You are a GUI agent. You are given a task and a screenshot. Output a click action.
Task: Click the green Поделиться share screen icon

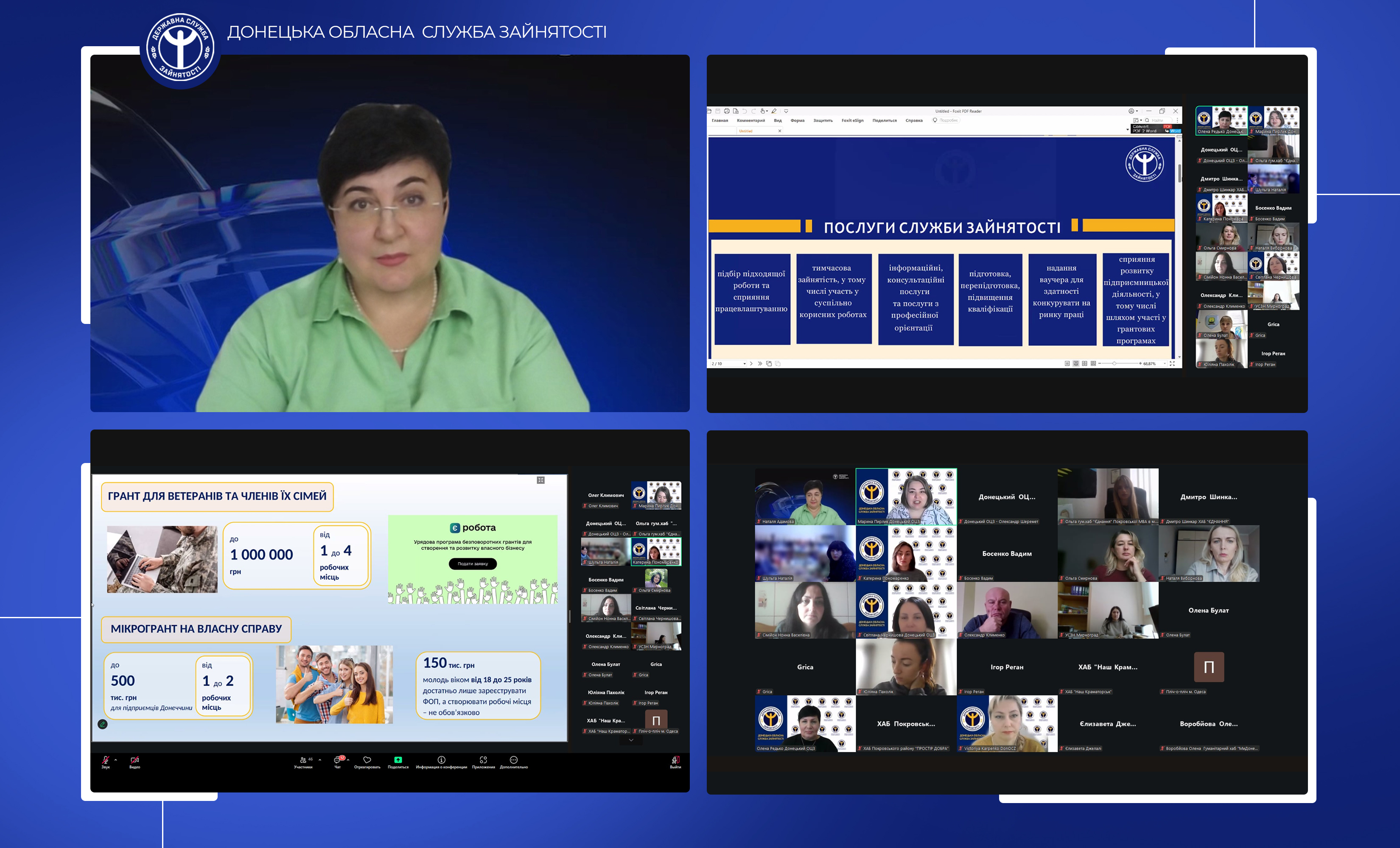(398, 760)
